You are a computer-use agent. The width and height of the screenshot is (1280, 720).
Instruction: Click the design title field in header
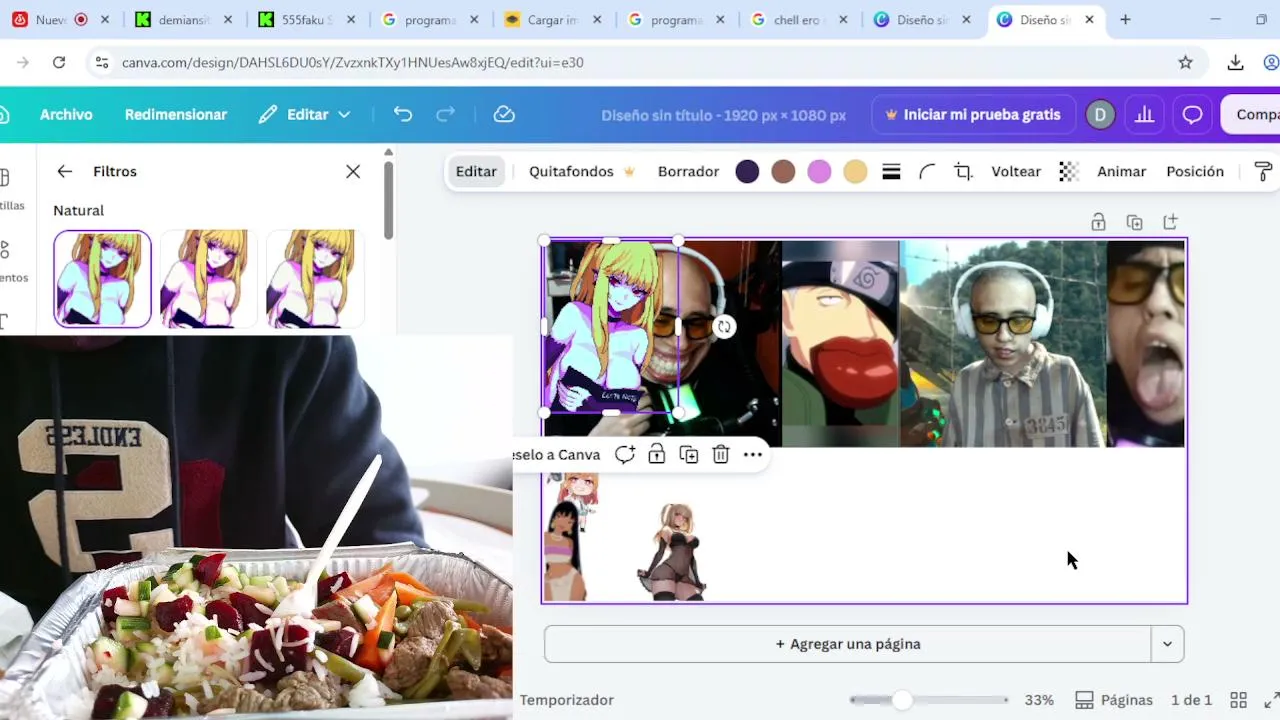[x=724, y=115]
